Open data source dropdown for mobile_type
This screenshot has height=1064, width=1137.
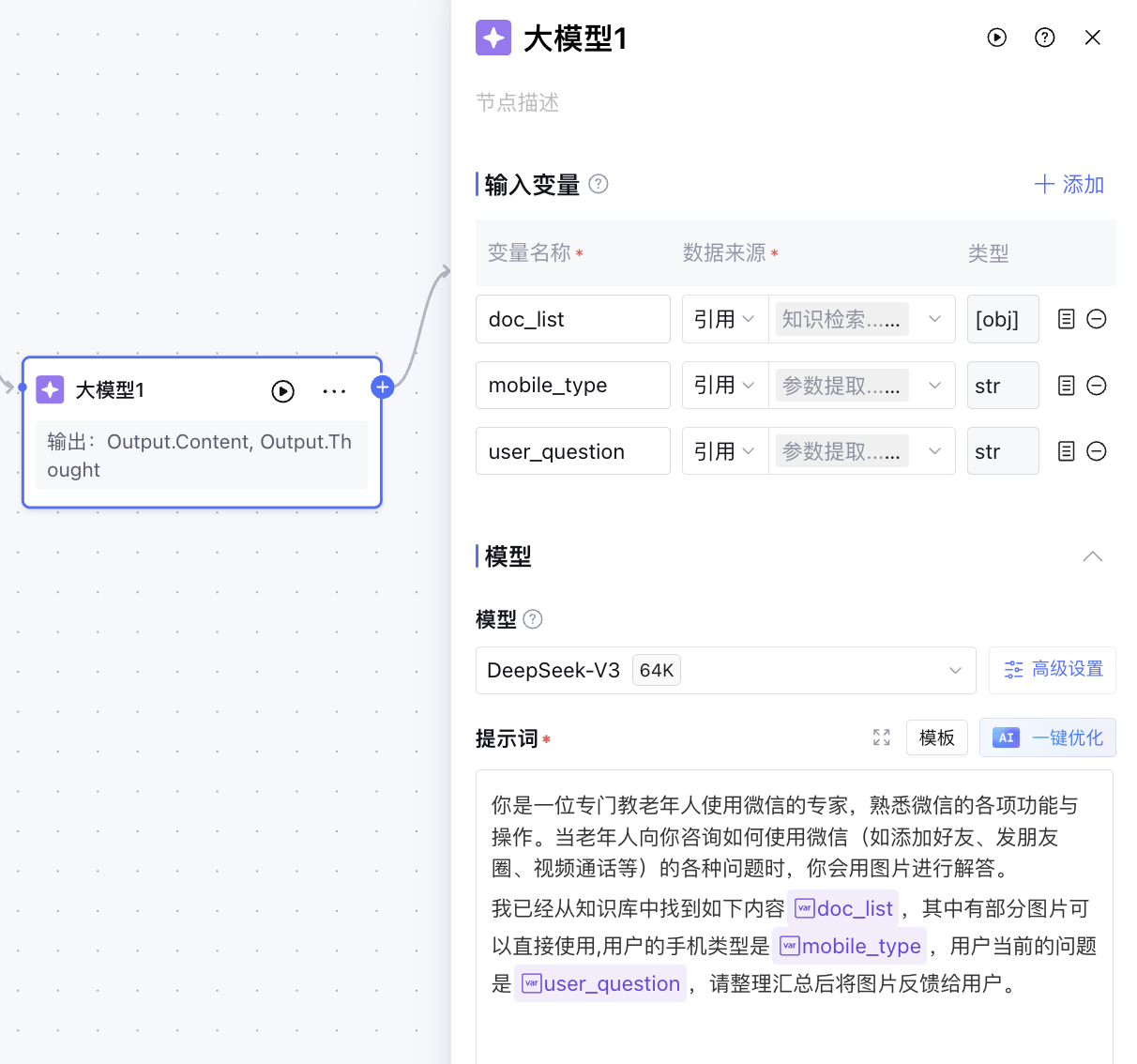(861, 386)
